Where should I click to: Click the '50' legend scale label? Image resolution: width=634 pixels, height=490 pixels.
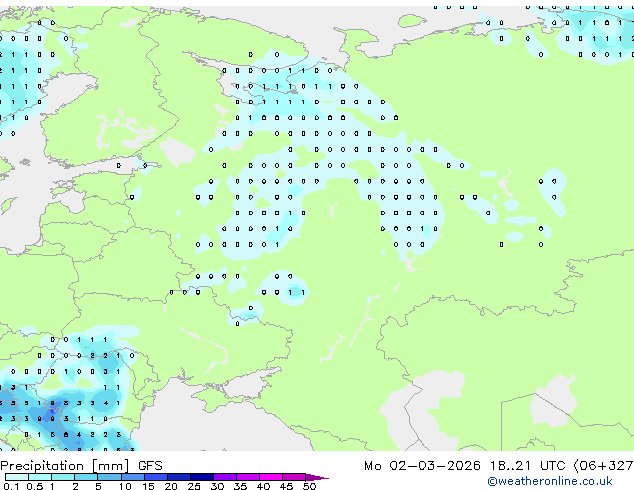pyautogui.click(x=309, y=486)
